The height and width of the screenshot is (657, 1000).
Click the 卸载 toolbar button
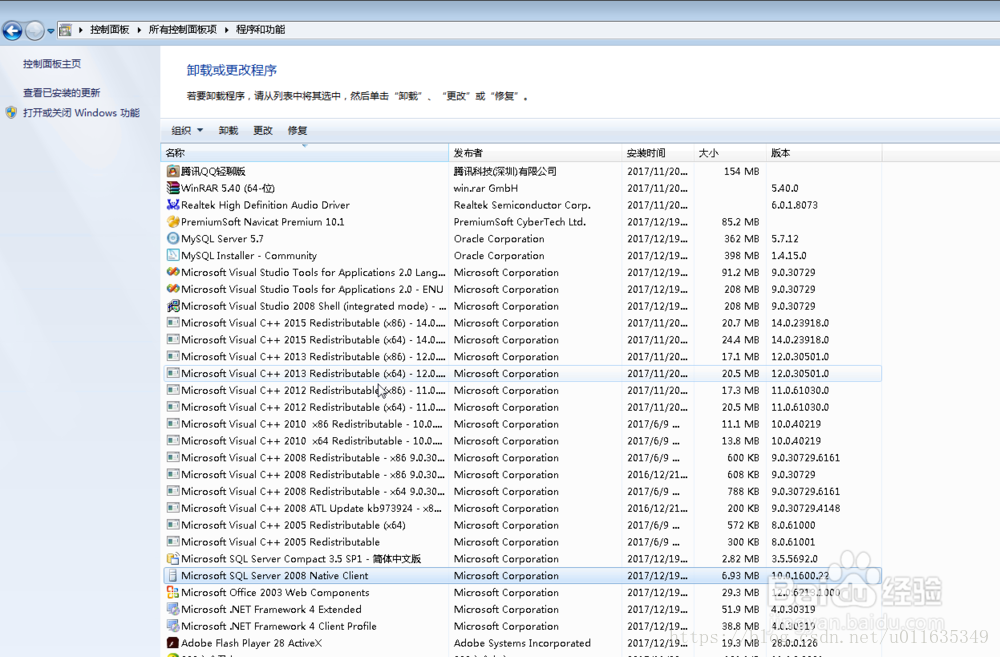point(228,130)
